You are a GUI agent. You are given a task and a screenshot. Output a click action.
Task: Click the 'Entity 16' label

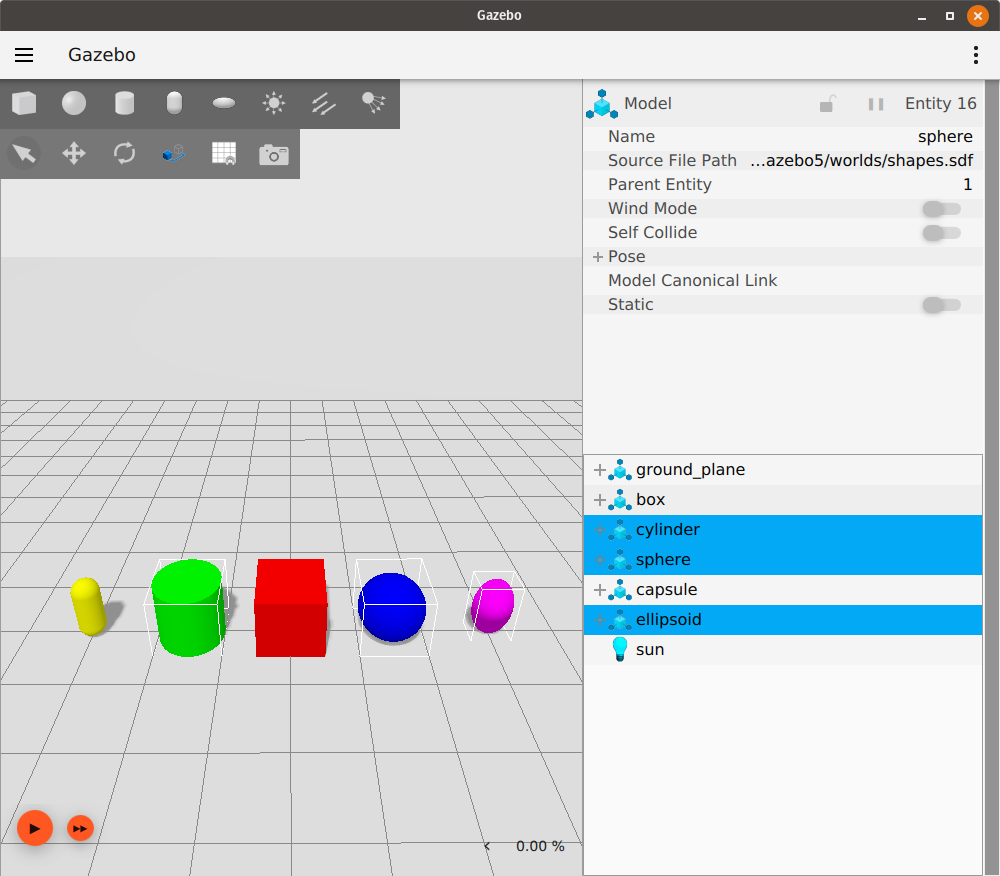click(941, 103)
